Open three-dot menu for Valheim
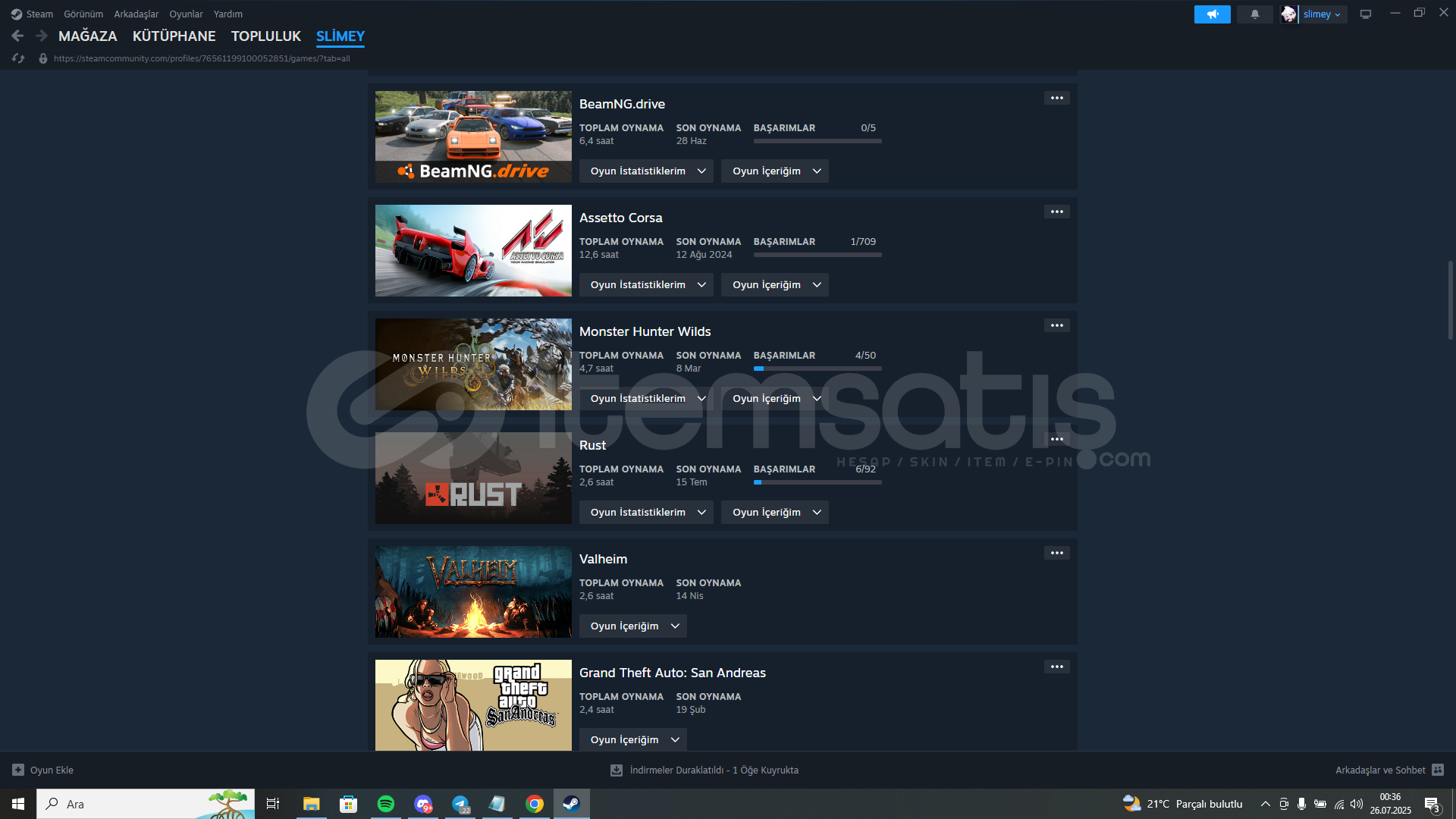This screenshot has width=1456, height=819. pos(1056,553)
